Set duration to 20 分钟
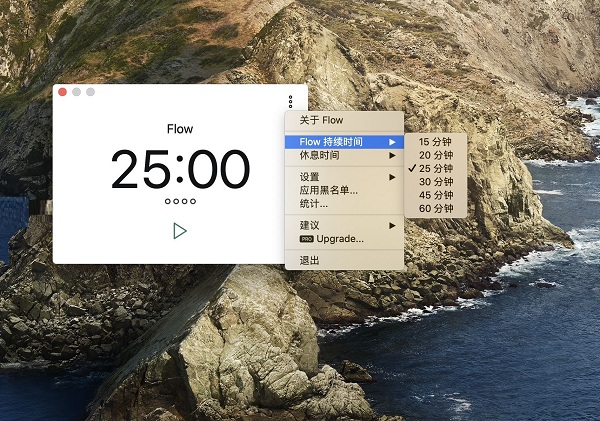600x421 pixels. (435, 155)
